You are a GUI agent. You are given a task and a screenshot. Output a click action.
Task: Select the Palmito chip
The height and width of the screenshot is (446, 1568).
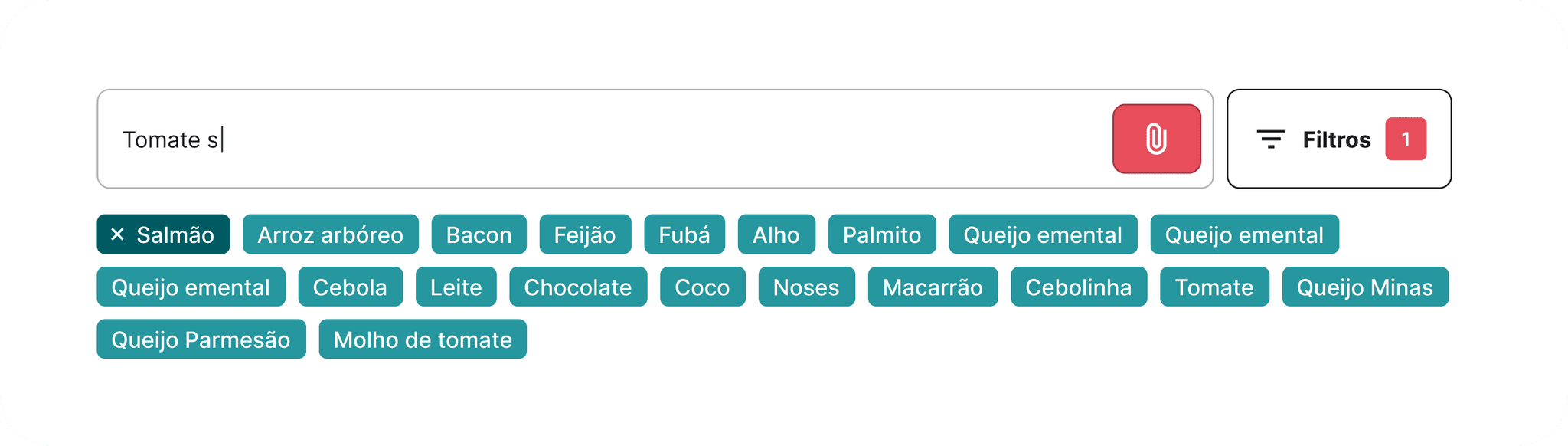tap(882, 234)
